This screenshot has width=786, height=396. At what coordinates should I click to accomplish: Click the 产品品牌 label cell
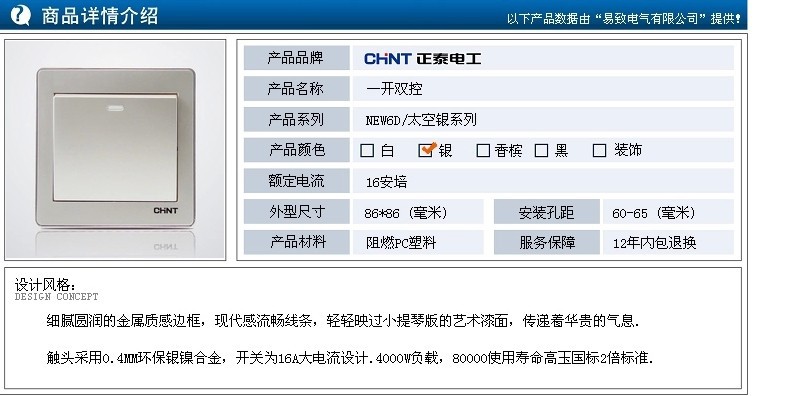(296, 58)
